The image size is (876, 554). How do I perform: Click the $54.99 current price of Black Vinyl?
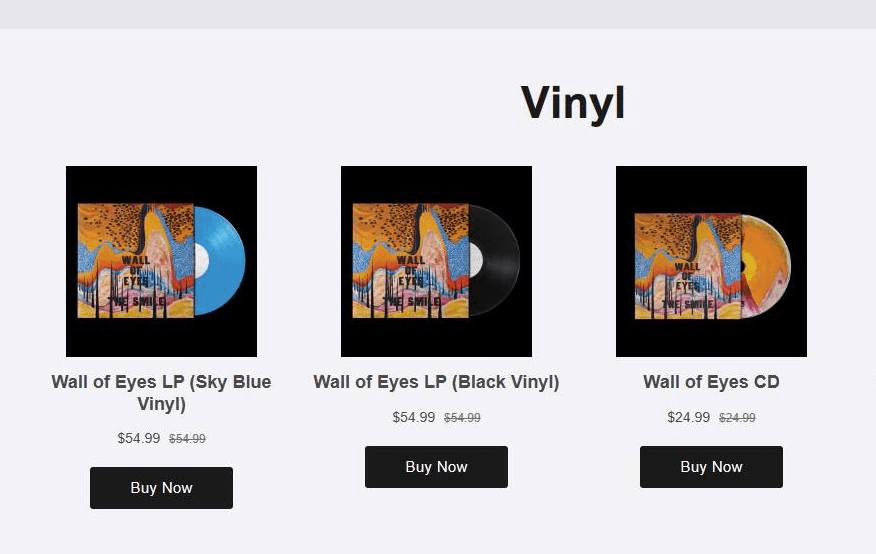(x=413, y=417)
